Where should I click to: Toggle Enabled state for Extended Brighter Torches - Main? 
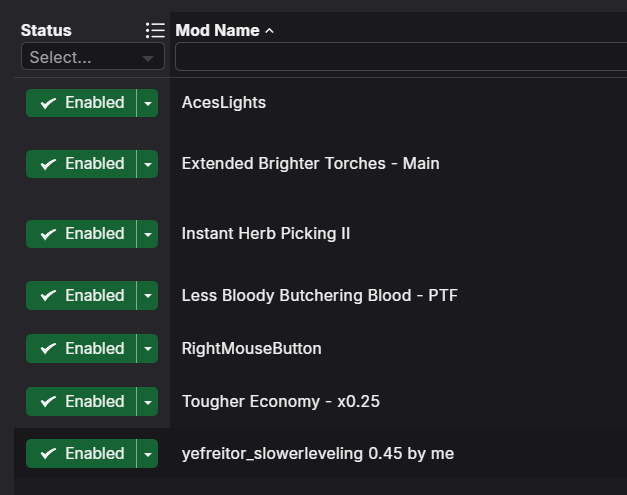[x=81, y=164]
